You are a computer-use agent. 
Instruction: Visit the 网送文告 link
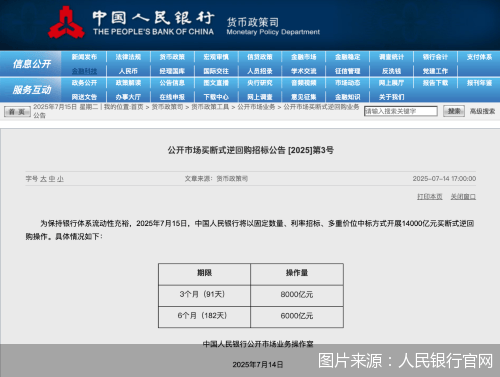coord(84,97)
